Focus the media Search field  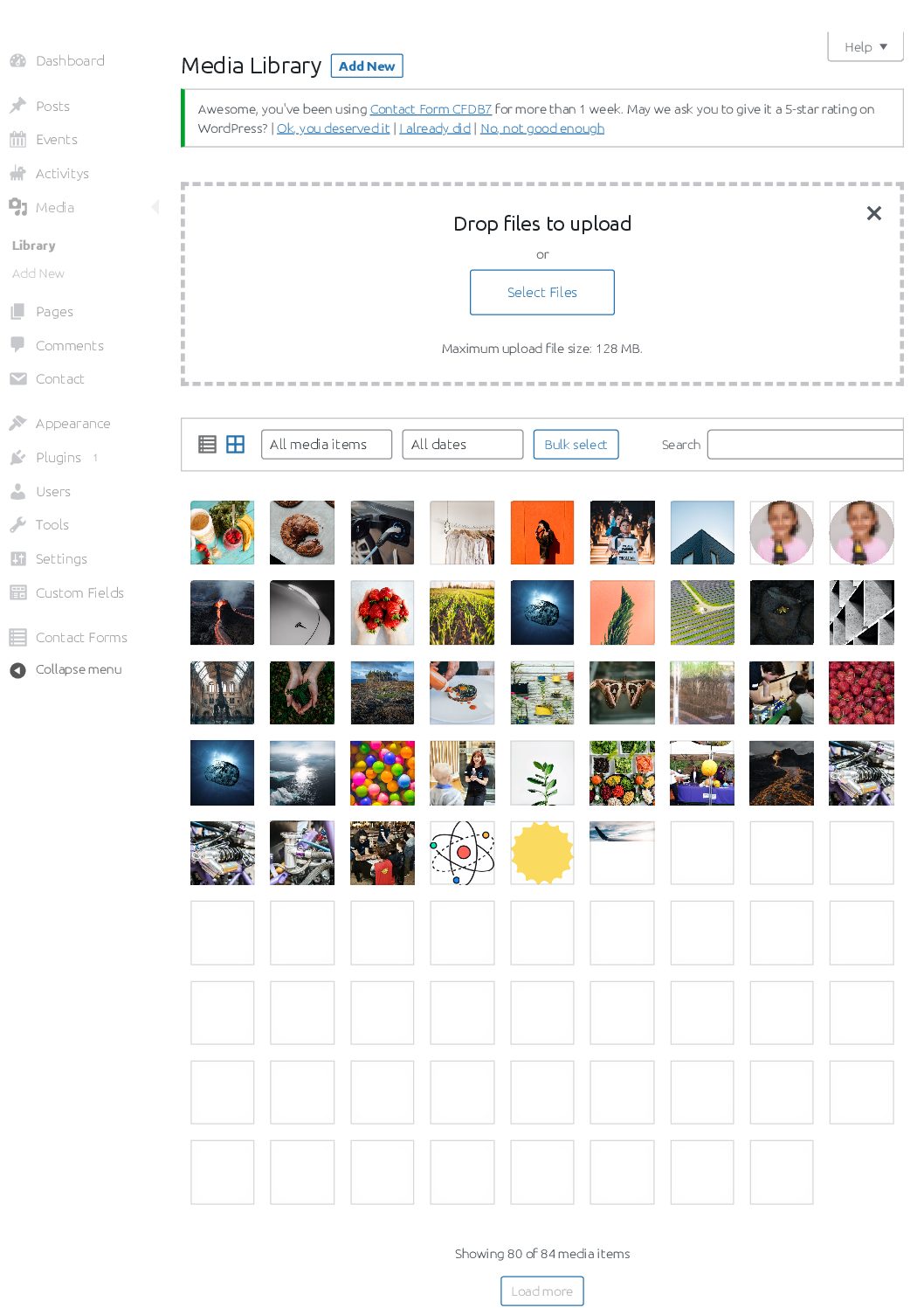pos(805,444)
